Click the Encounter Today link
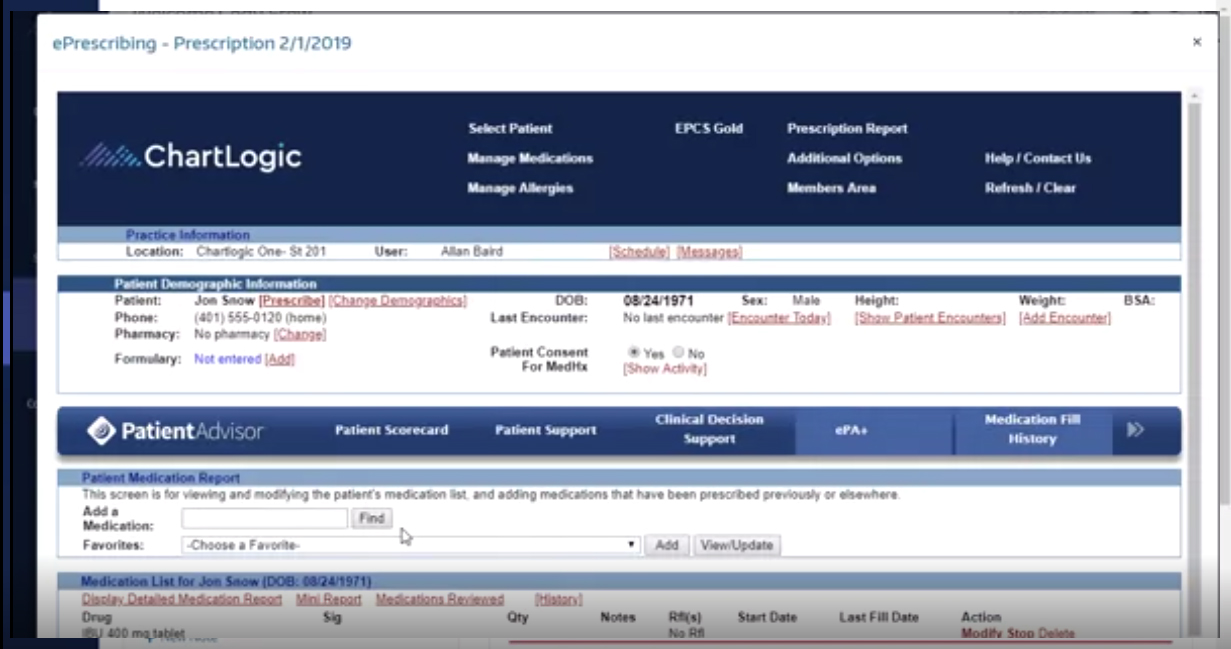The height and width of the screenshot is (649, 1231). (779, 318)
